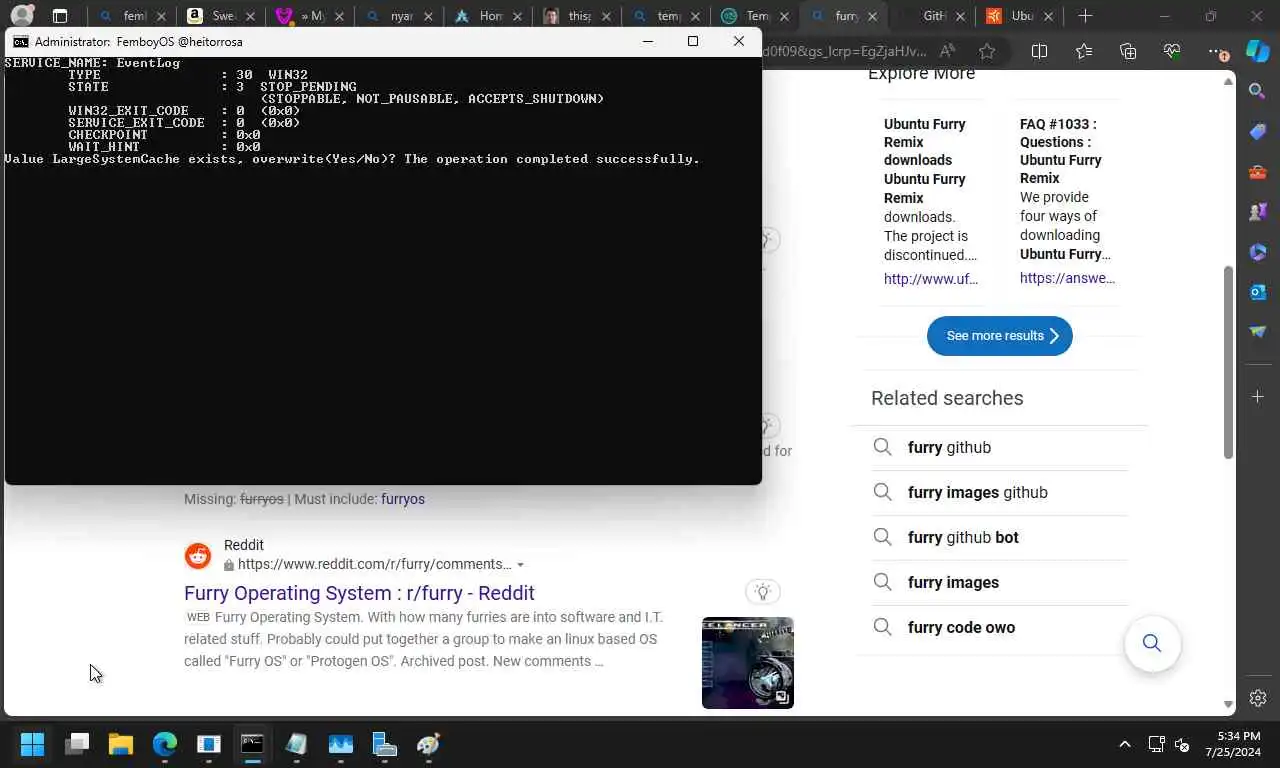1280x768 pixels.
Task: Click the new tab plus button in Edge
Action: pyautogui.click(x=1085, y=16)
